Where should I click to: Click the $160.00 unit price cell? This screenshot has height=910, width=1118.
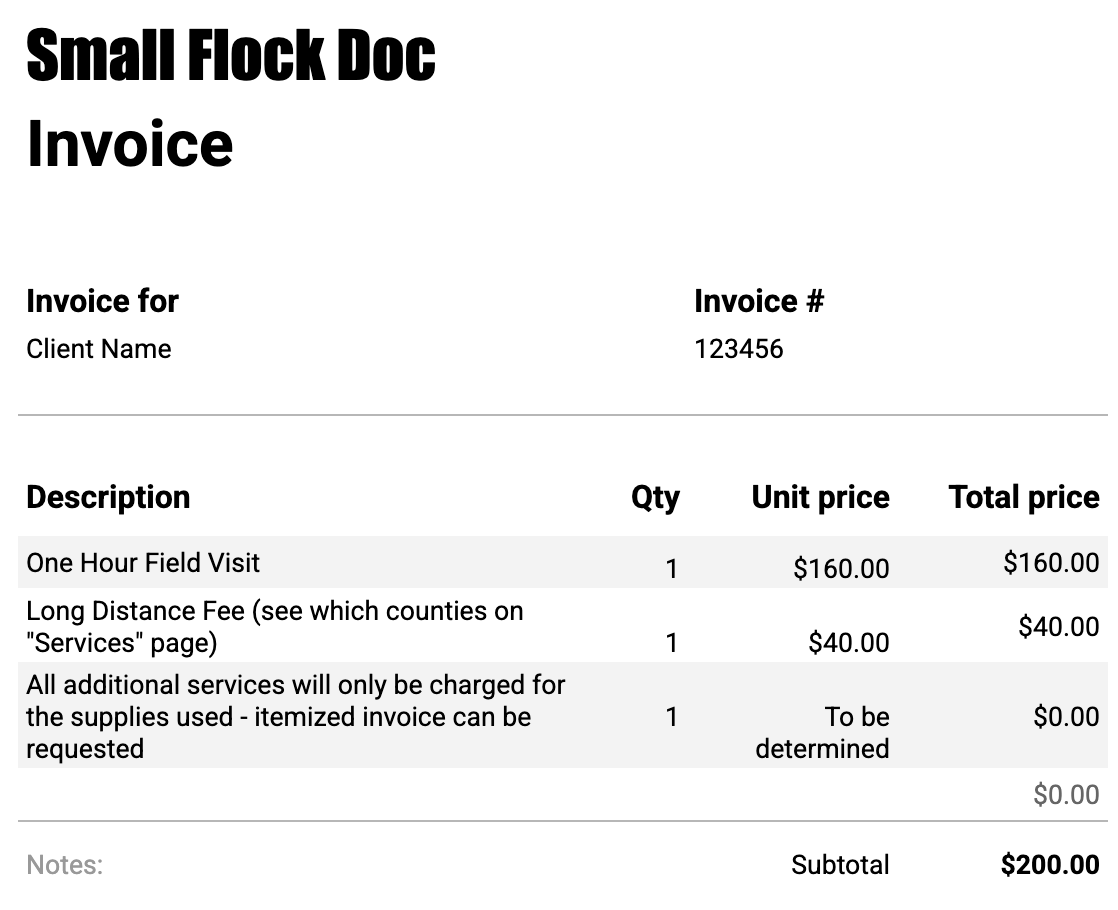(x=841, y=568)
